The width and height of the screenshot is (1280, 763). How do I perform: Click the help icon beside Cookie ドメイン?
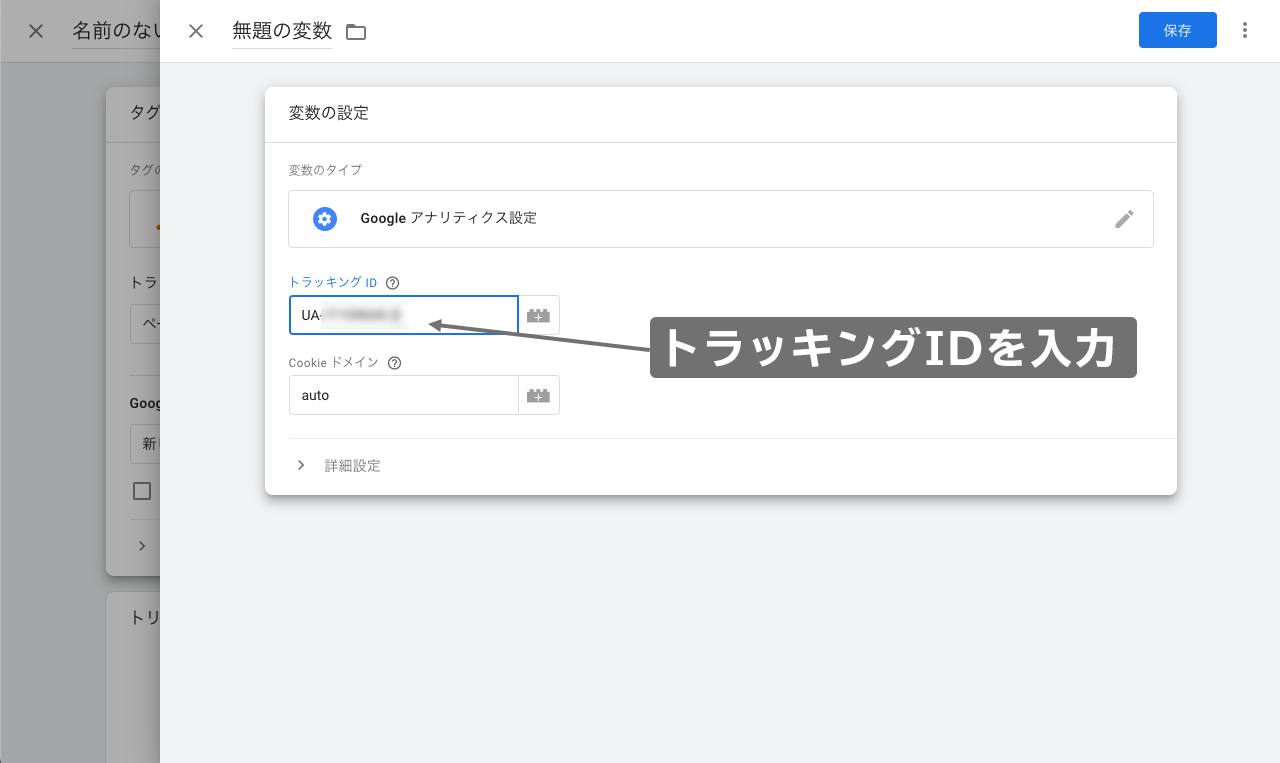(395, 362)
